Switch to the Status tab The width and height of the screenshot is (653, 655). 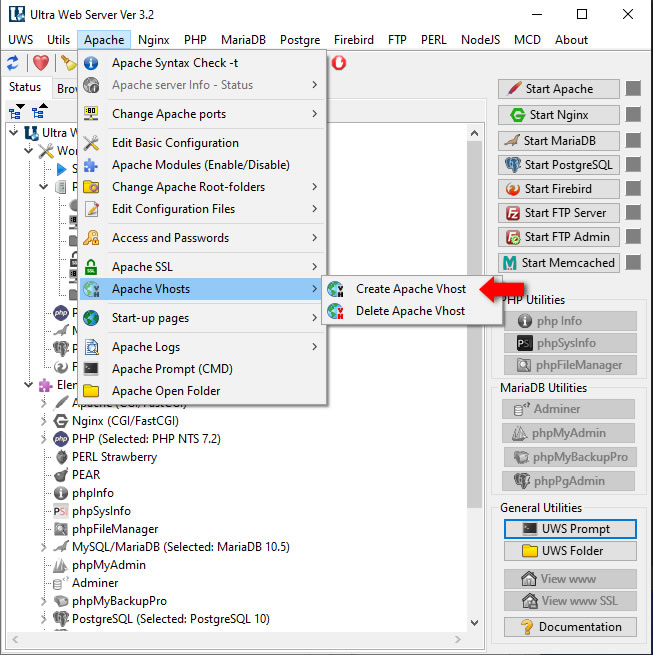[x=25, y=87]
